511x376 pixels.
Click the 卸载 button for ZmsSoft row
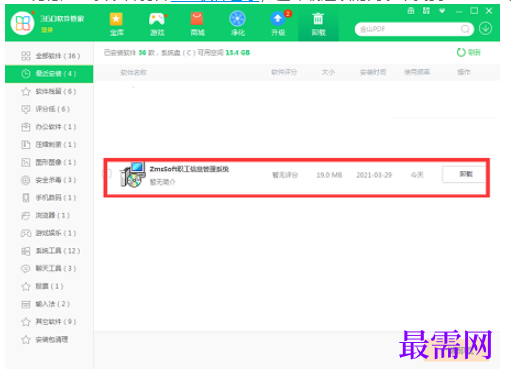click(x=464, y=174)
